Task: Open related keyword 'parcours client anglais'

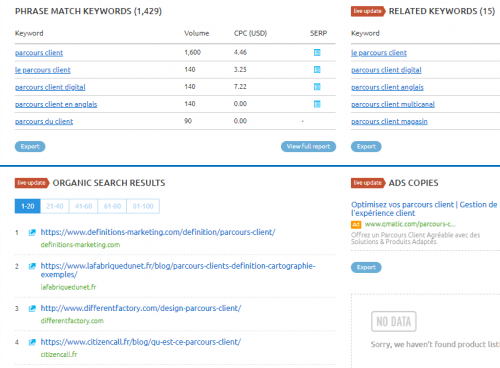Action: (x=387, y=87)
